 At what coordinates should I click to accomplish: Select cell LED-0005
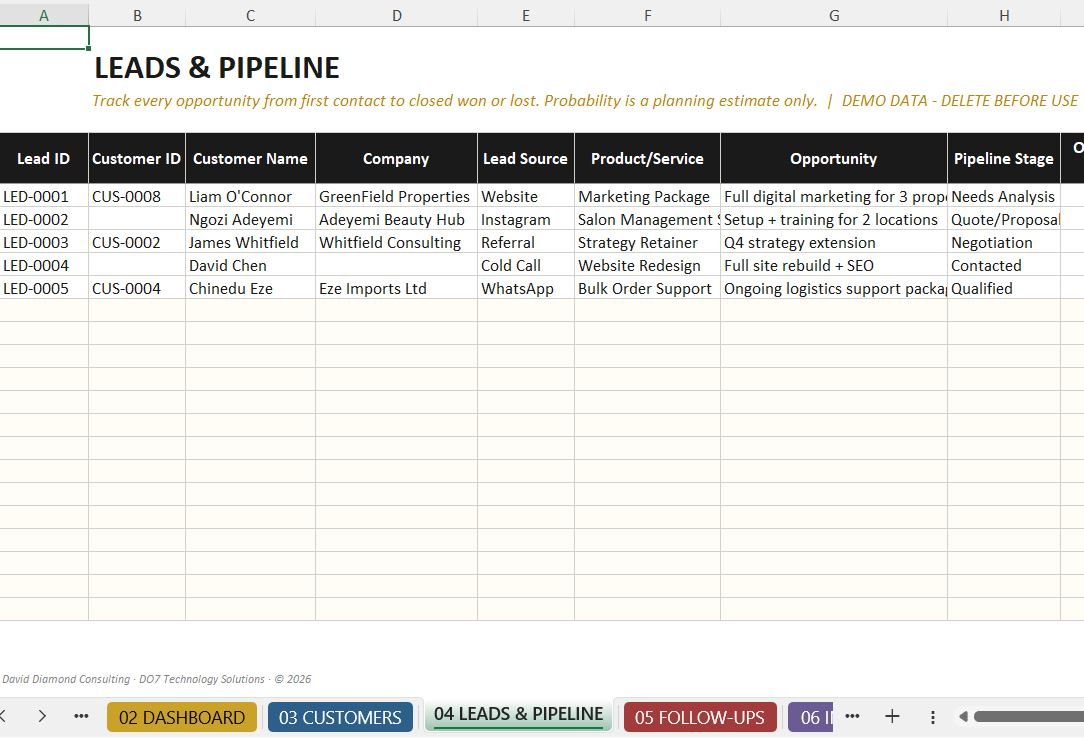(x=44, y=288)
